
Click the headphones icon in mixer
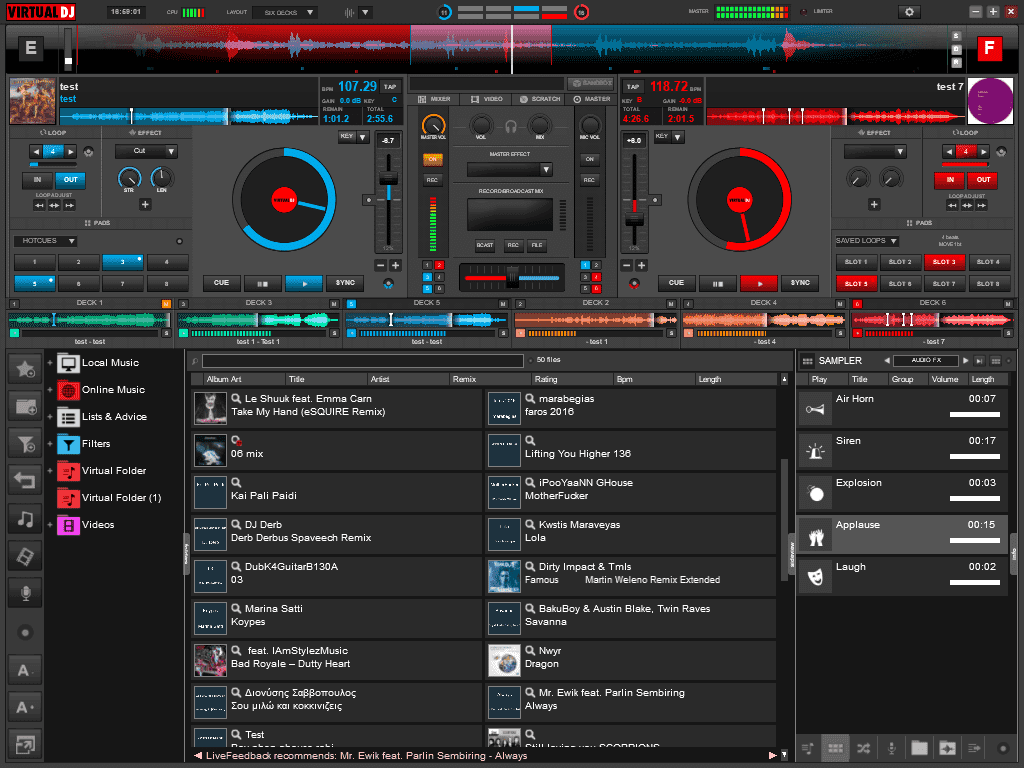tap(511, 127)
